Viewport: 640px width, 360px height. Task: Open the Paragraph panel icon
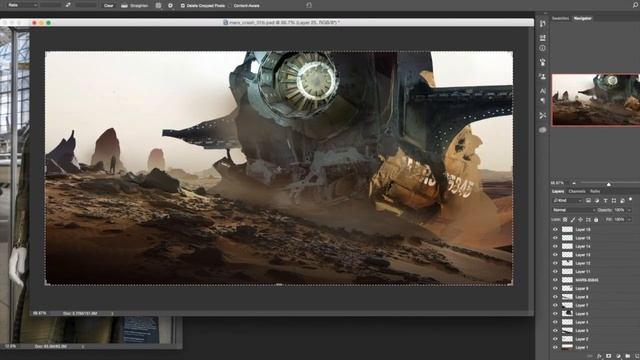pos(542,100)
